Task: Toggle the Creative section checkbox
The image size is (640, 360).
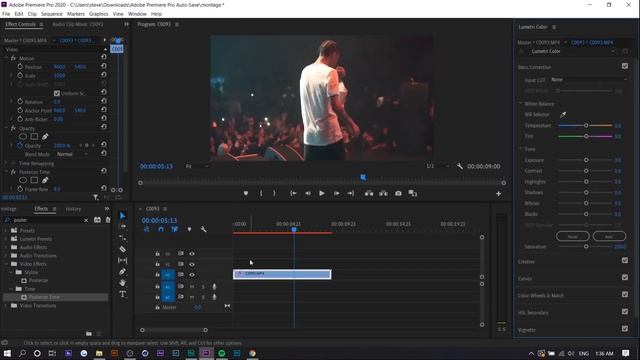Action: coord(625,260)
